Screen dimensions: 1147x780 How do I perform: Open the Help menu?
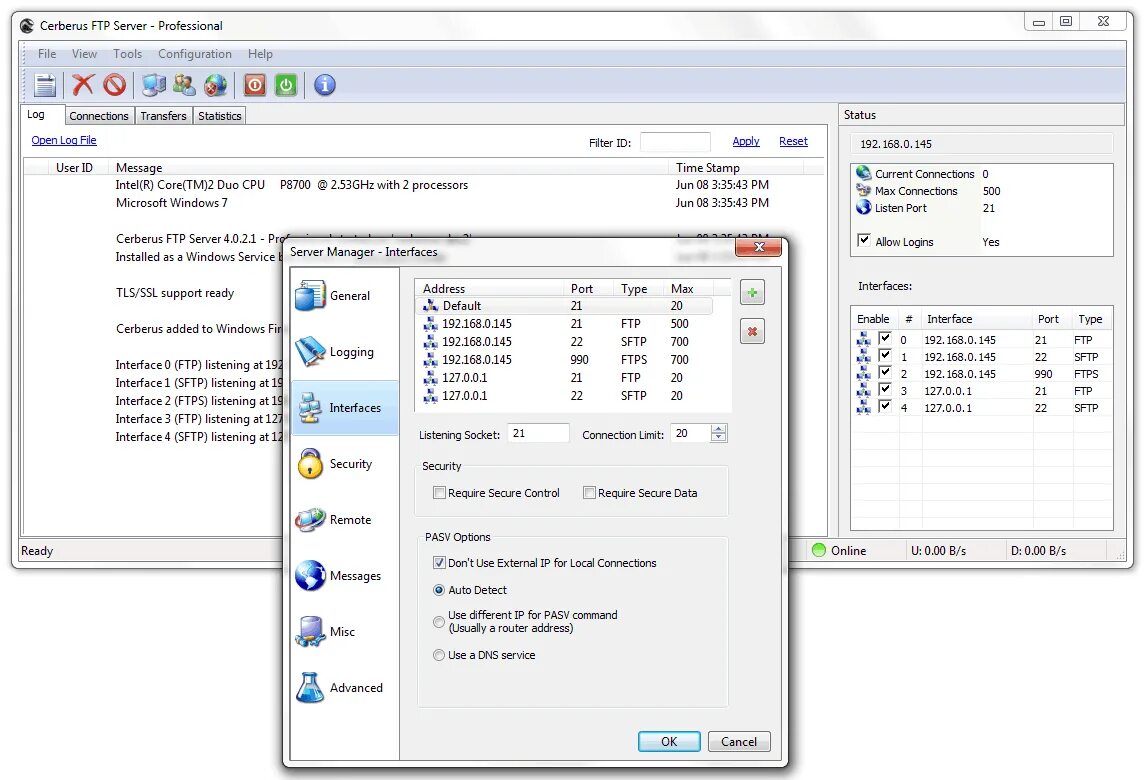(260, 54)
